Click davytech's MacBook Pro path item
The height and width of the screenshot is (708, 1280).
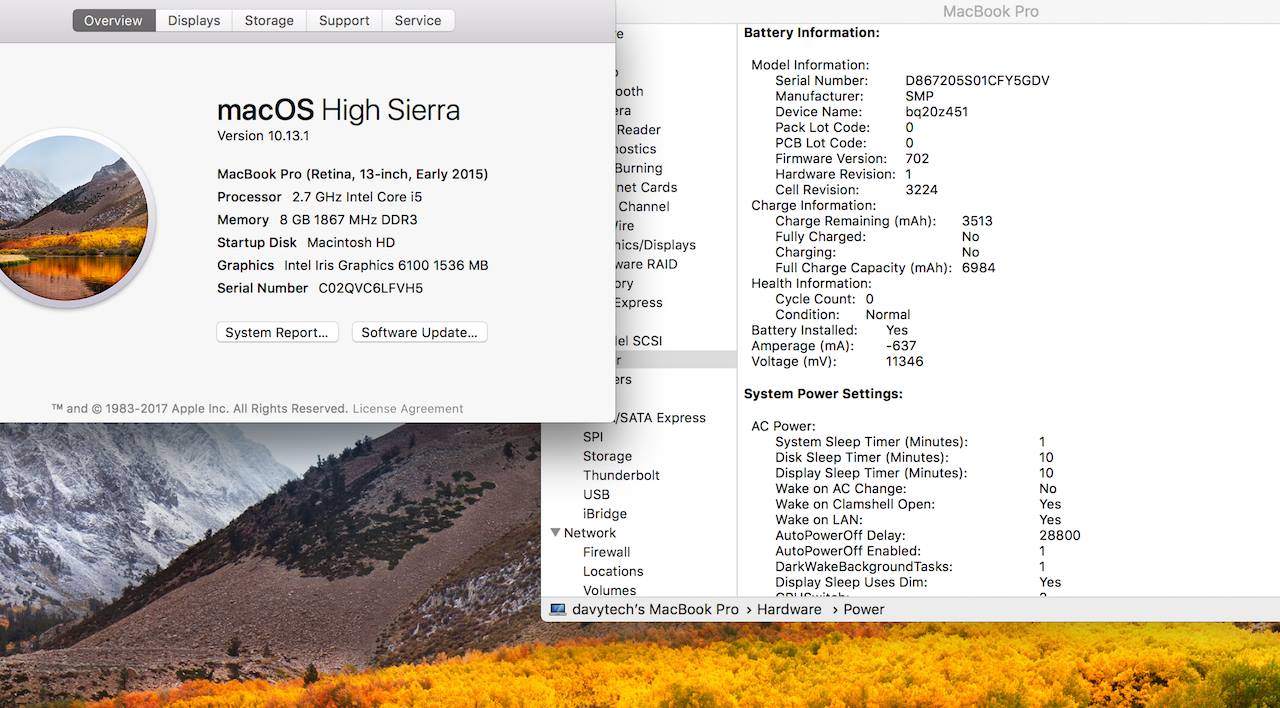655,609
